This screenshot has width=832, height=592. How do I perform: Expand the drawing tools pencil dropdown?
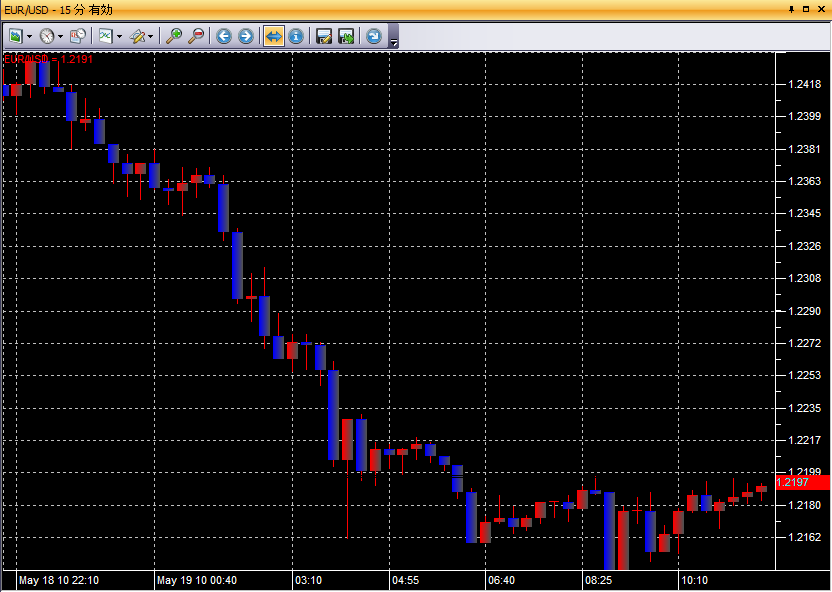coord(151,37)
